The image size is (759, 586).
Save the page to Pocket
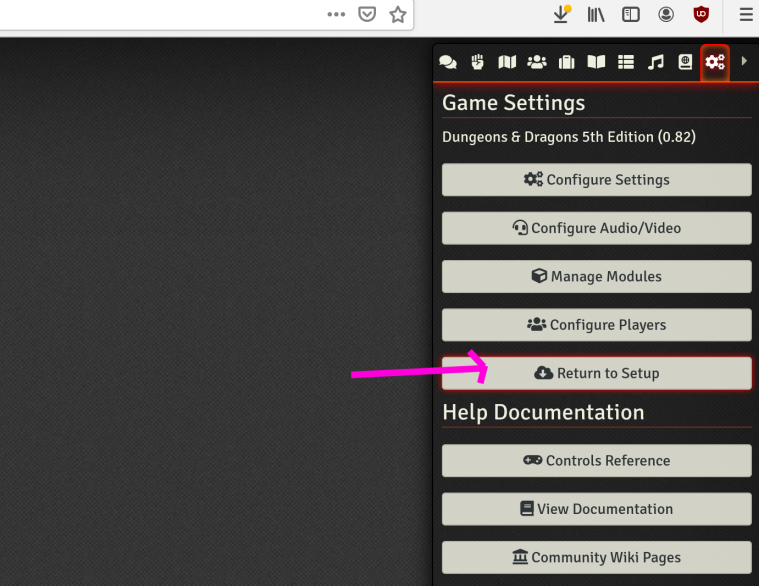click(367, 15)
